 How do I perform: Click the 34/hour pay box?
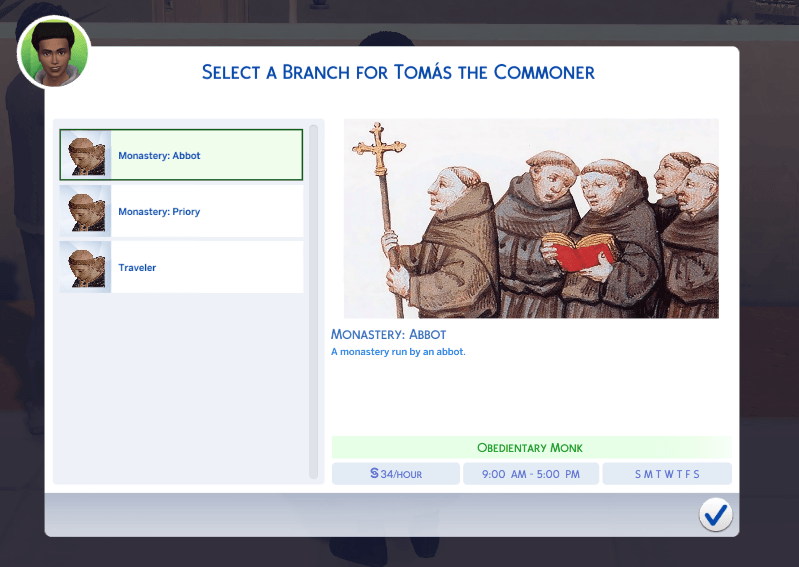pyautogui.click(x=396, y=474)
